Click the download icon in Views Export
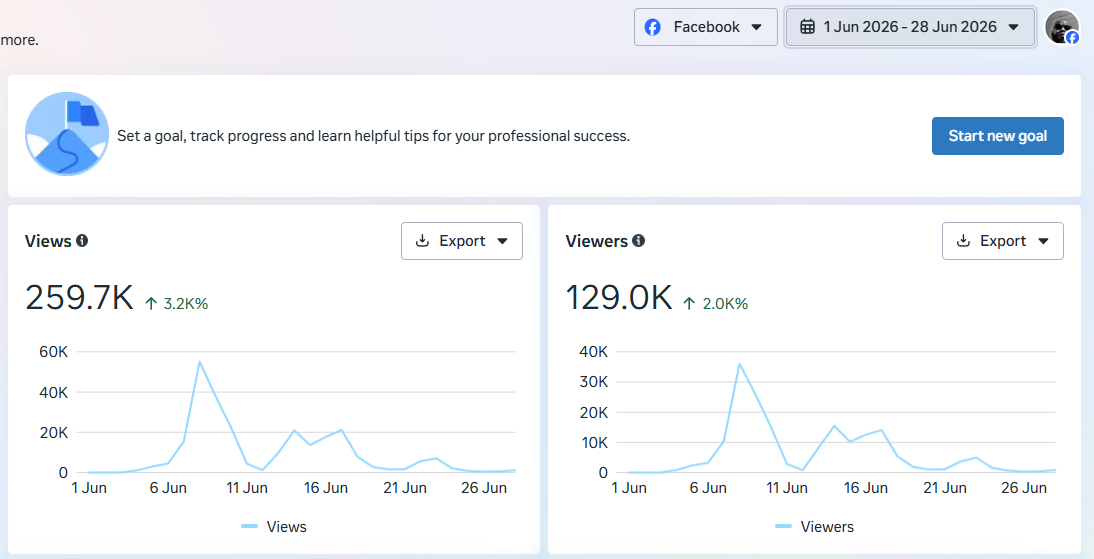This screenshot has height=559, width=1094. coord(422,241)
